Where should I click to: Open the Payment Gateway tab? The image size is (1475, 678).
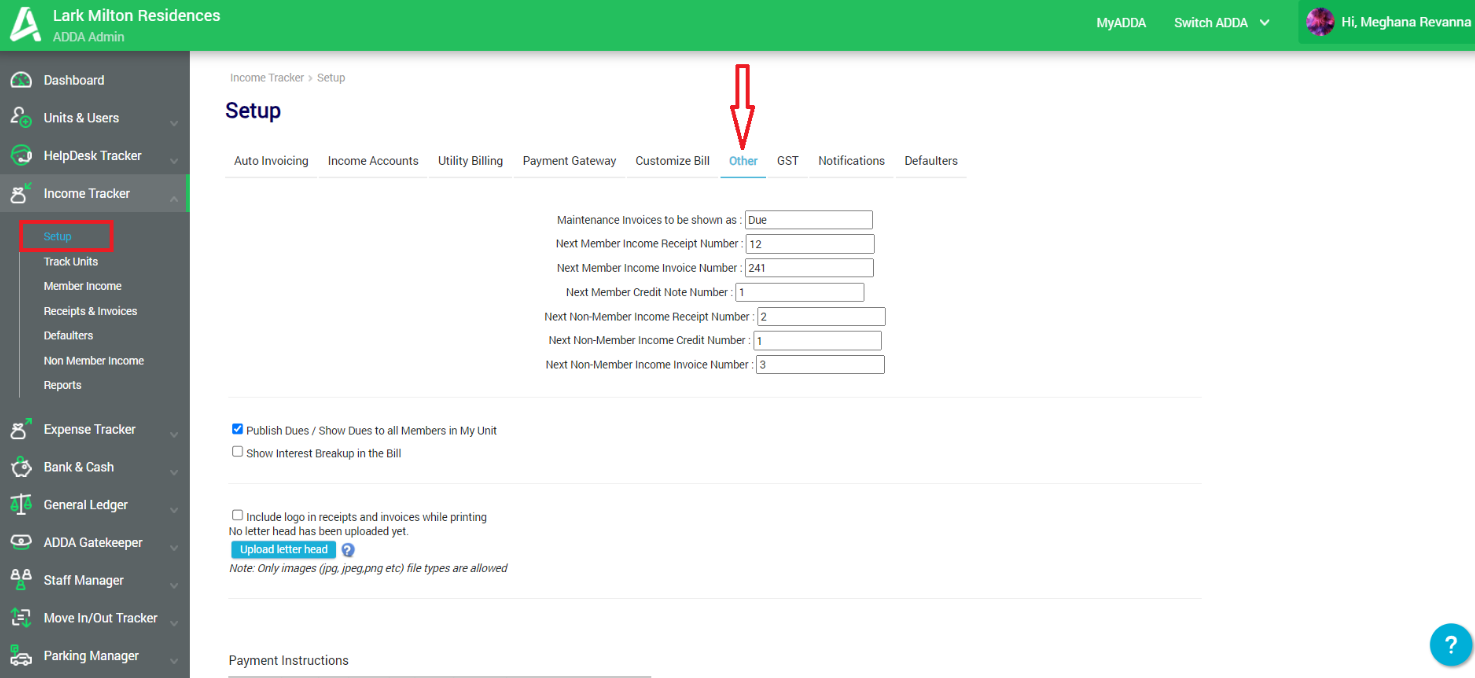pos(569,161)
